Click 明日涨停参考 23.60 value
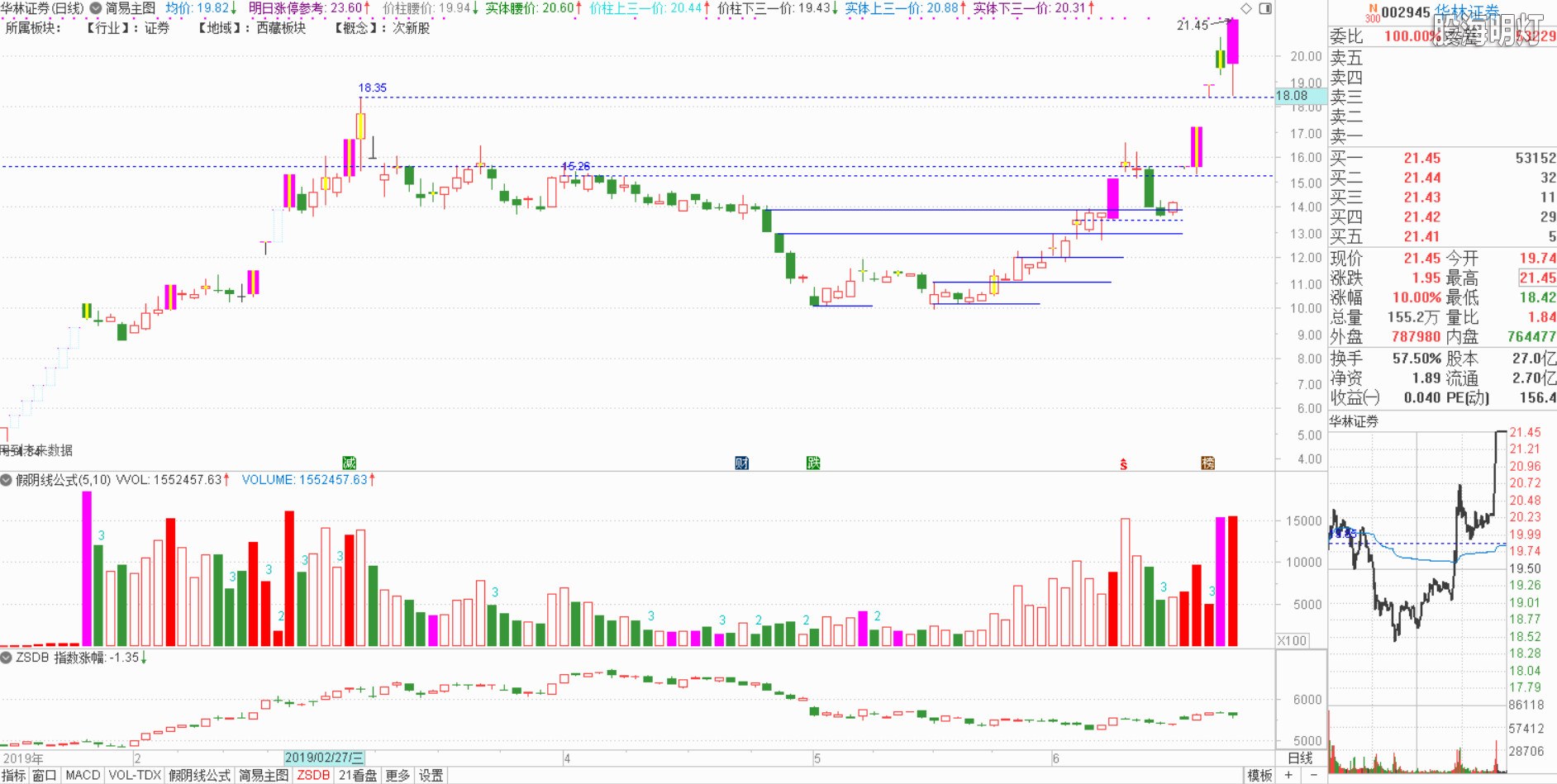The width and height of the screenshot is (1557, 784). click(x=310, y=8)
